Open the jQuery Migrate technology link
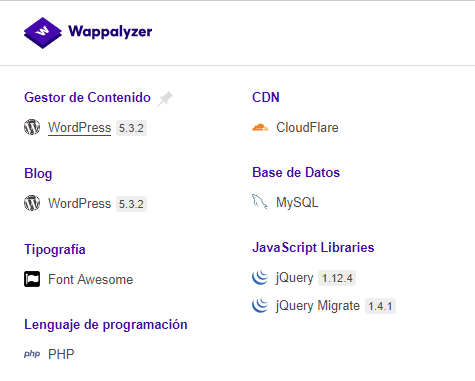 click(318, 306)
